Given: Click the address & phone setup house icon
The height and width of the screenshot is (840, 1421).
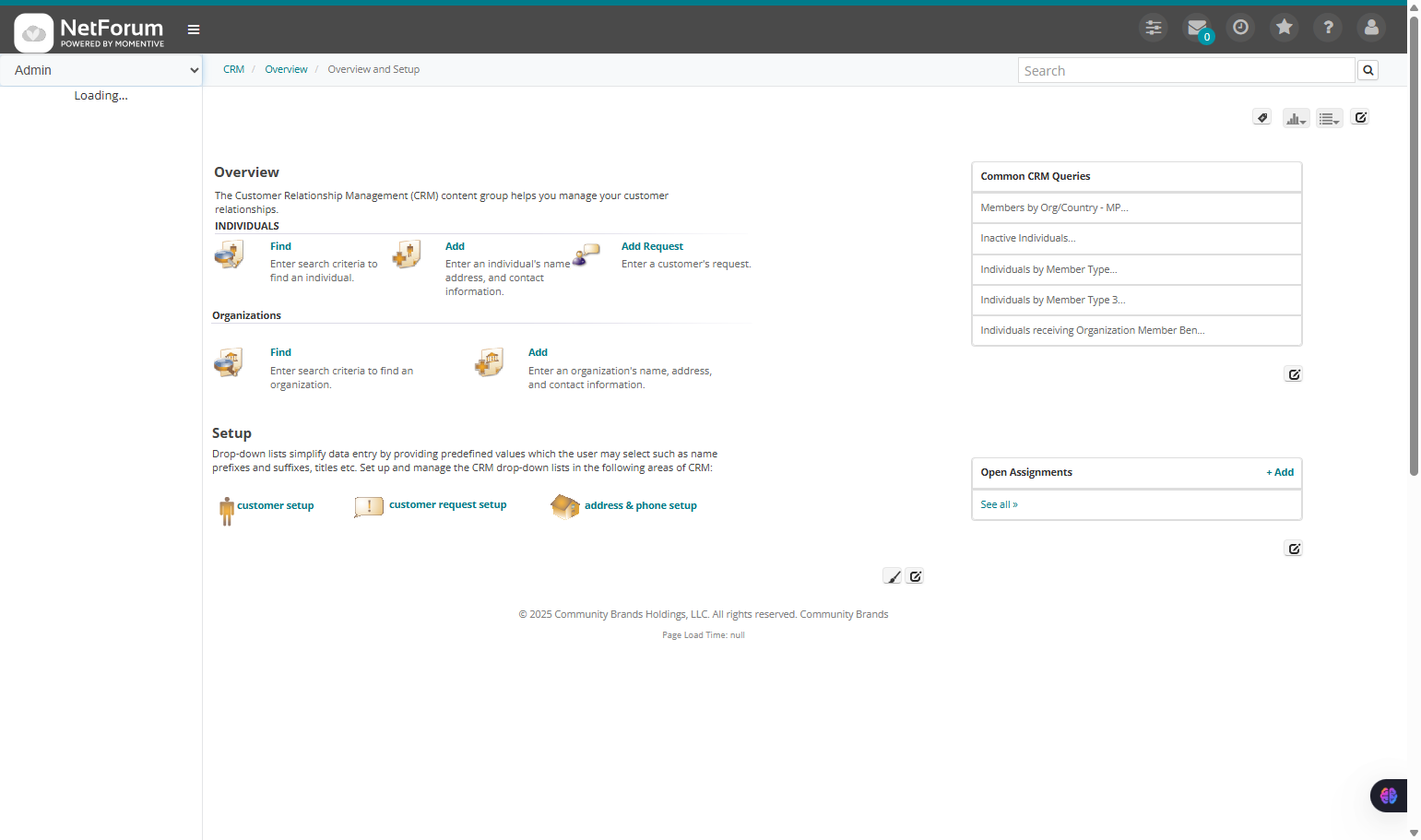Looking at the screenshot, I should click(565, 505).
